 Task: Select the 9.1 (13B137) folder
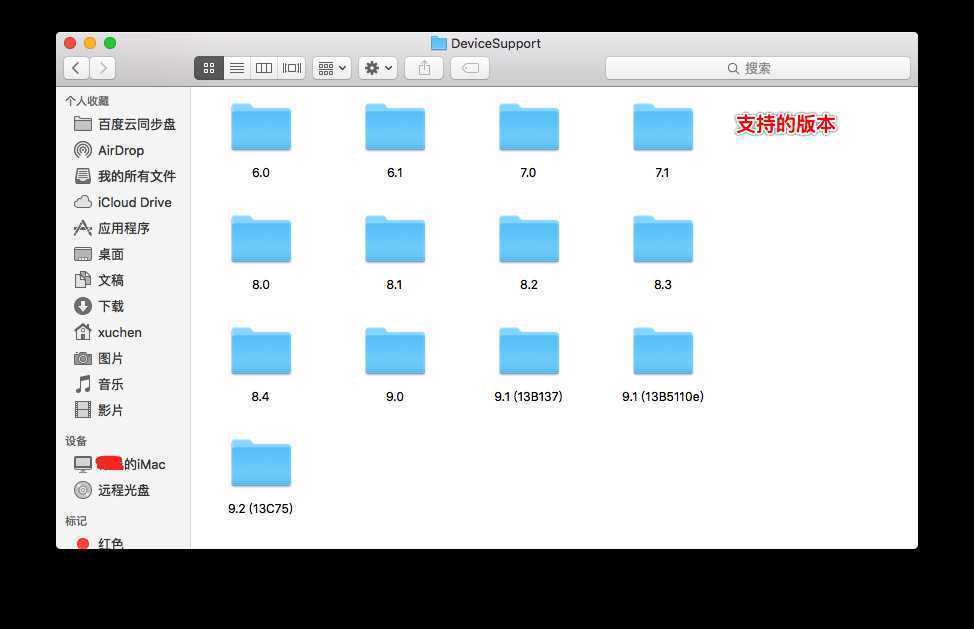[529, 351]
